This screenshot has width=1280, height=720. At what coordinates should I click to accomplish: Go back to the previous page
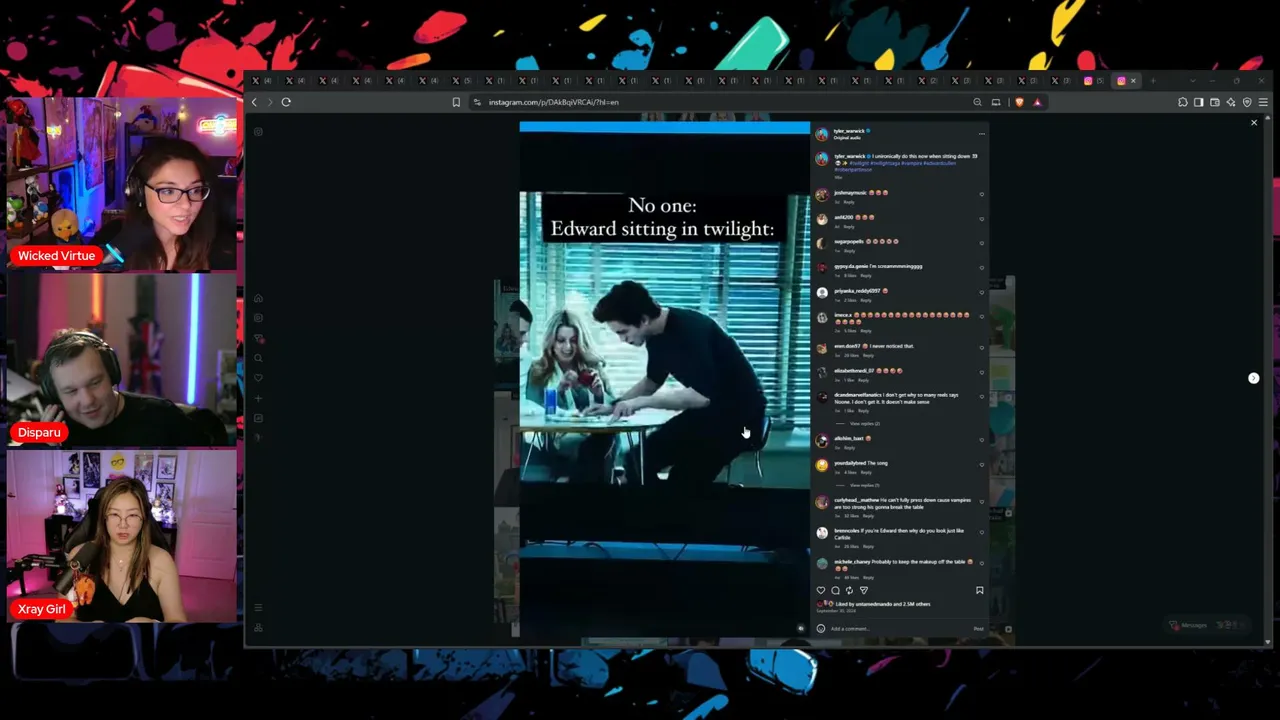pyautogui.click(x=254, y=102)
